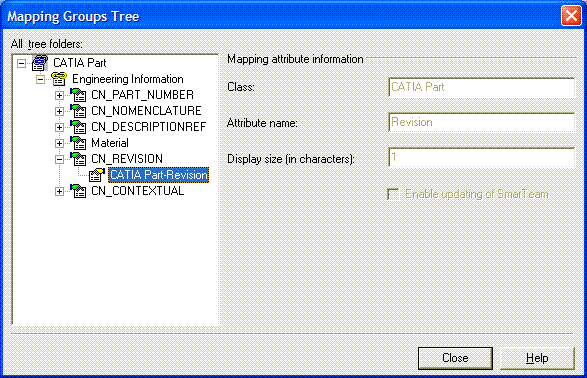Toggle Enable updating of SmarTeam checkbox

(393, 194)
